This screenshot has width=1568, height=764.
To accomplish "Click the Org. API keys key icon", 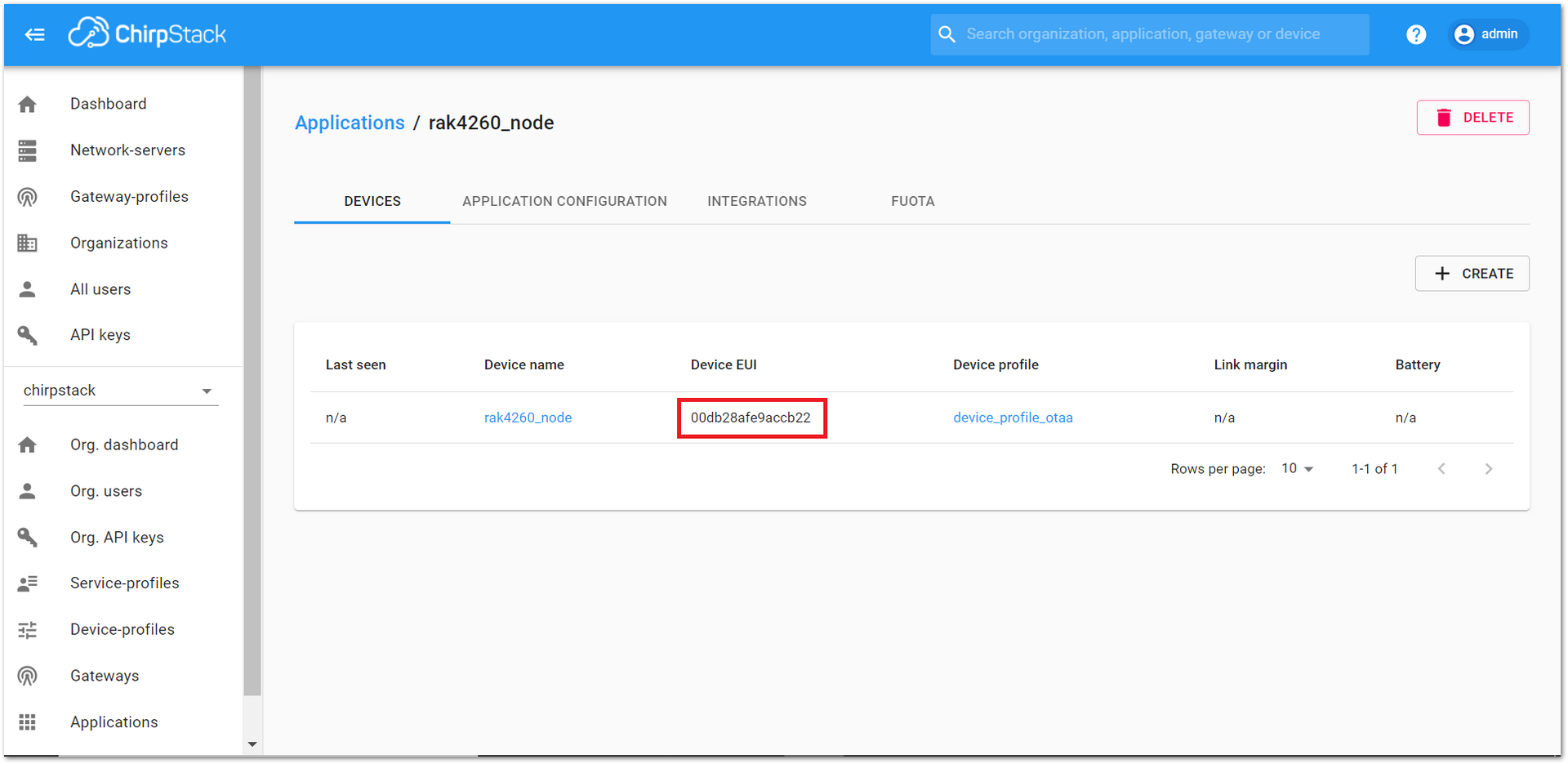I will pyautogui.click(x=28, y=538).
